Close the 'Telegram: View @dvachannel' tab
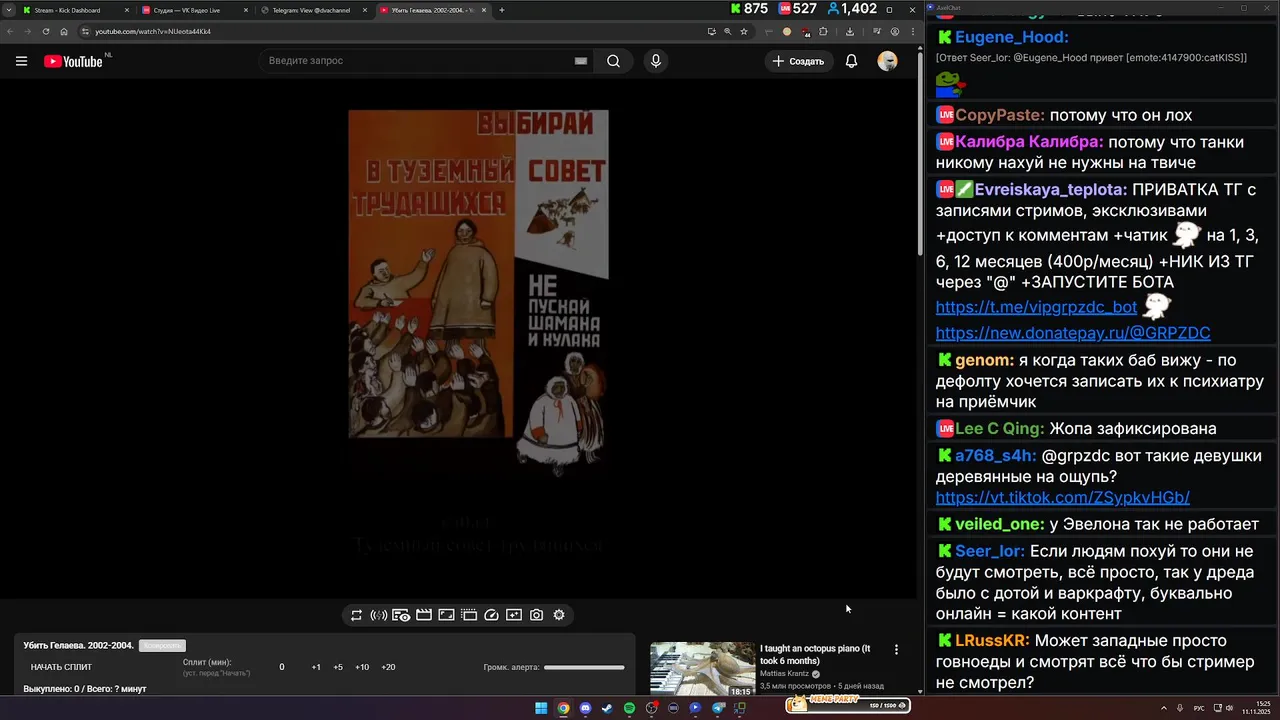The height and width of the screenshot is (720, 1280). [x=365, y=10]
